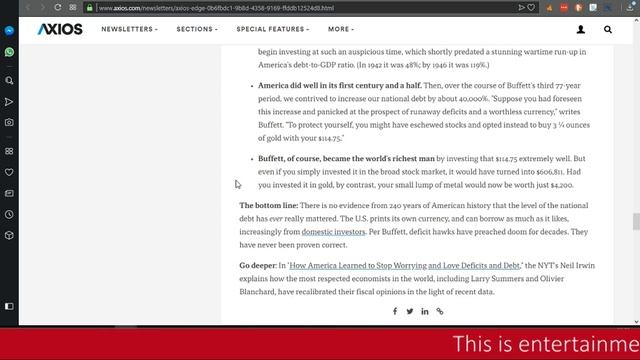
Task: Click the vertical scrollbar thumb
Action: point(636,222)
